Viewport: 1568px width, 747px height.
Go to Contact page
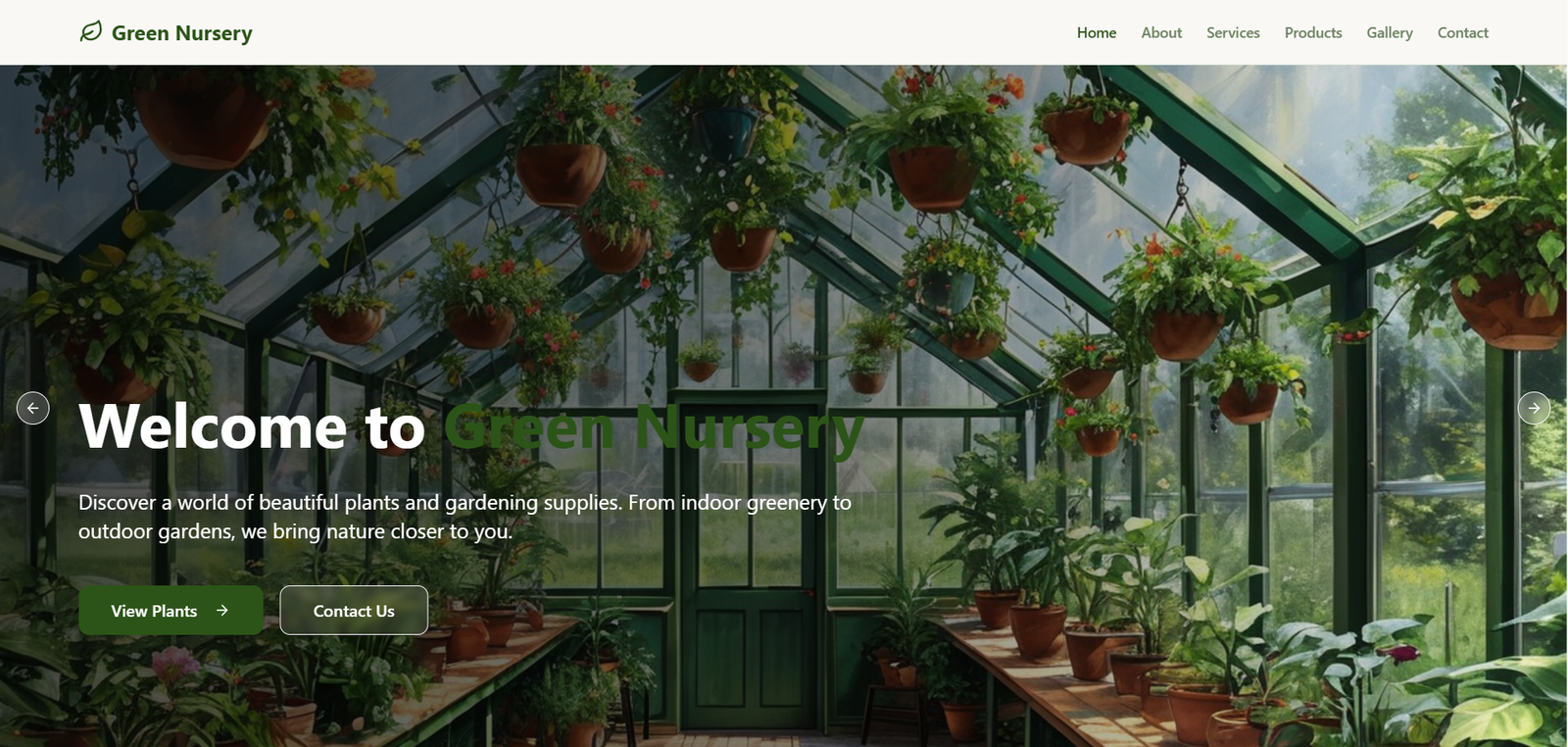[1462, 32]
